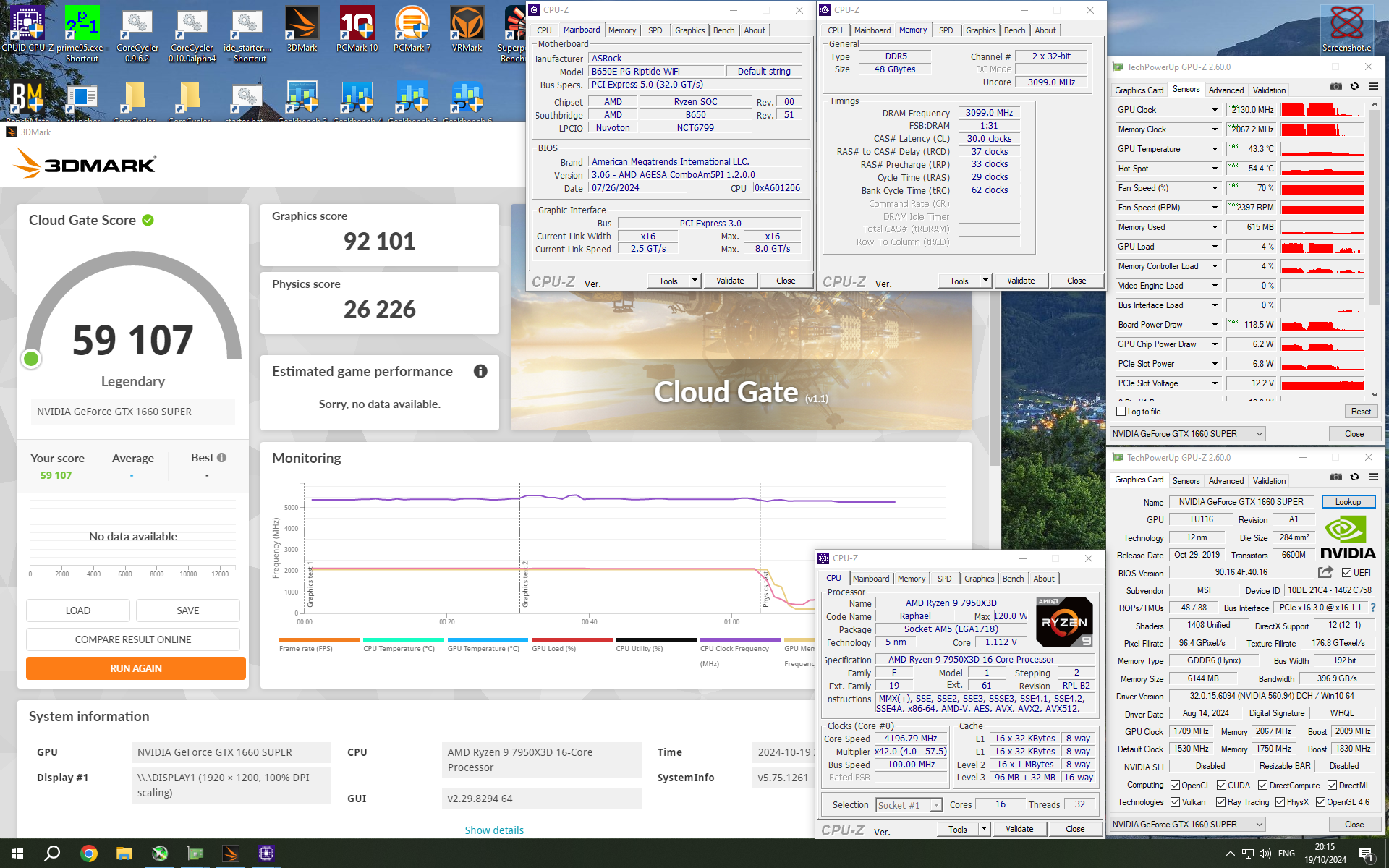Click camera screenshot icon in GPU-Z Sensors window

point(1335,87)
